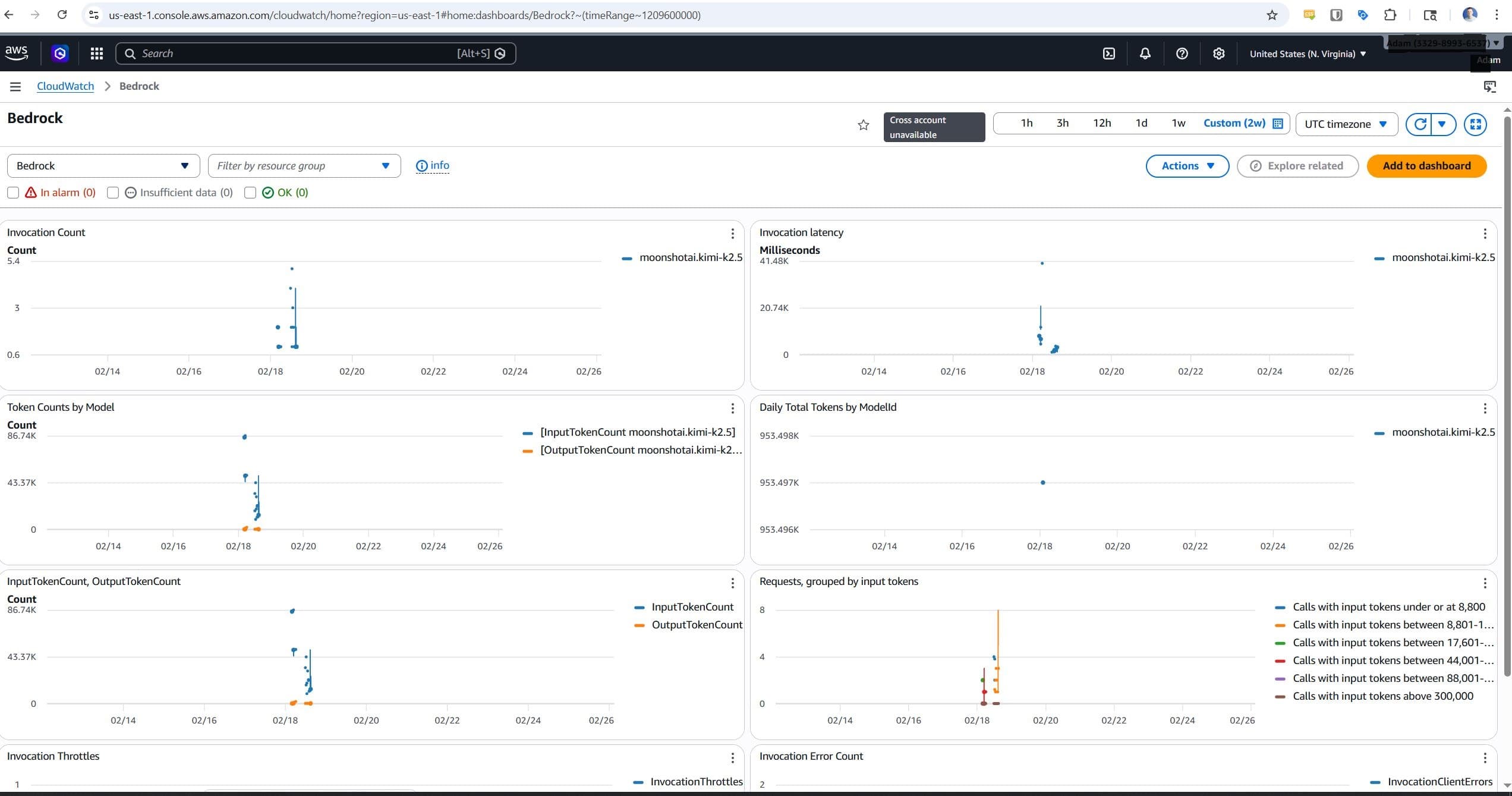The width and height of the screenshot is (1512, 796).
Task: Open Filter by resource group dropdown
Action: click(304, 166)
